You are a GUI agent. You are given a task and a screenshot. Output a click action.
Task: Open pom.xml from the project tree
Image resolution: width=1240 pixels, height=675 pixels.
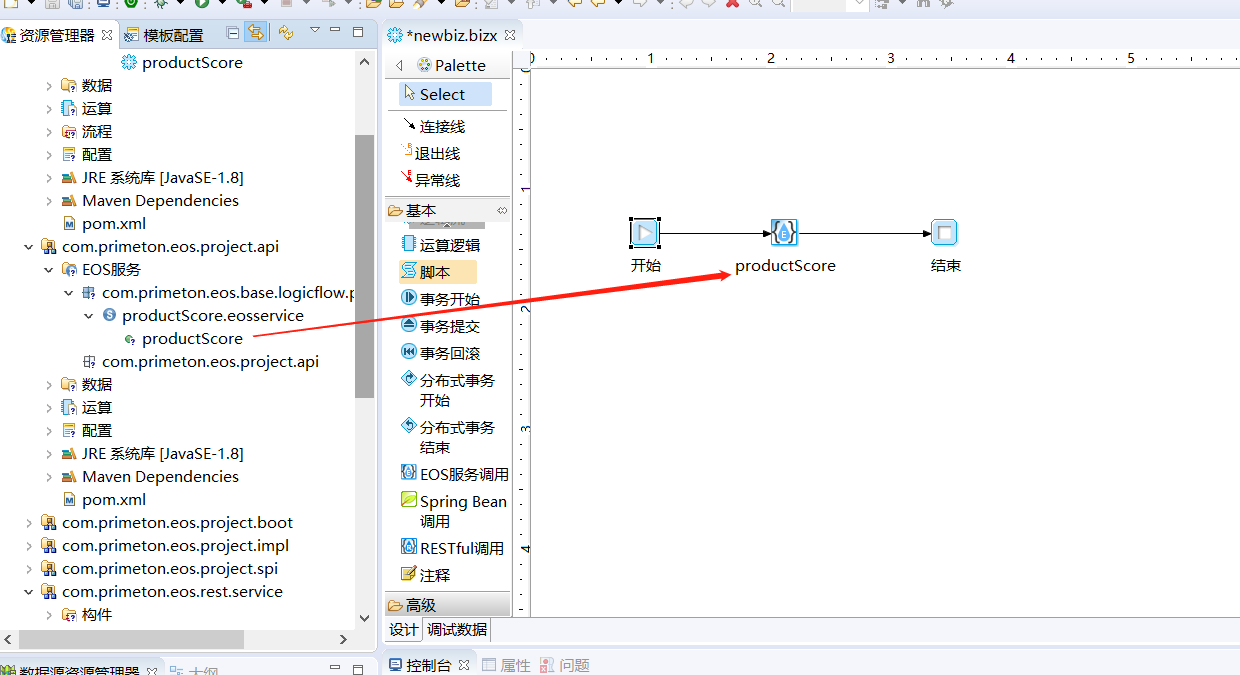pos(113,223)
